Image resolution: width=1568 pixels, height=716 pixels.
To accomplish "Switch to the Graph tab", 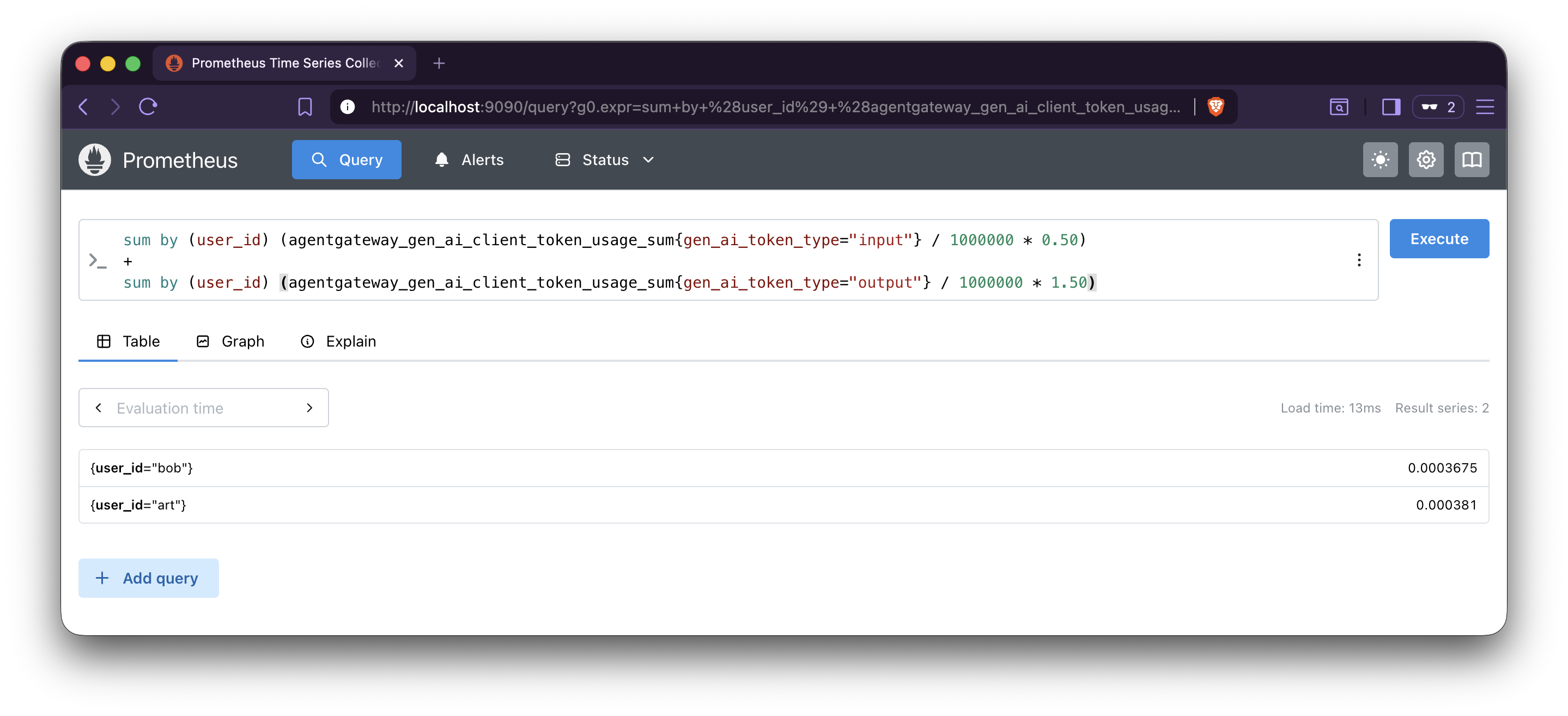I will click(230, 342).
